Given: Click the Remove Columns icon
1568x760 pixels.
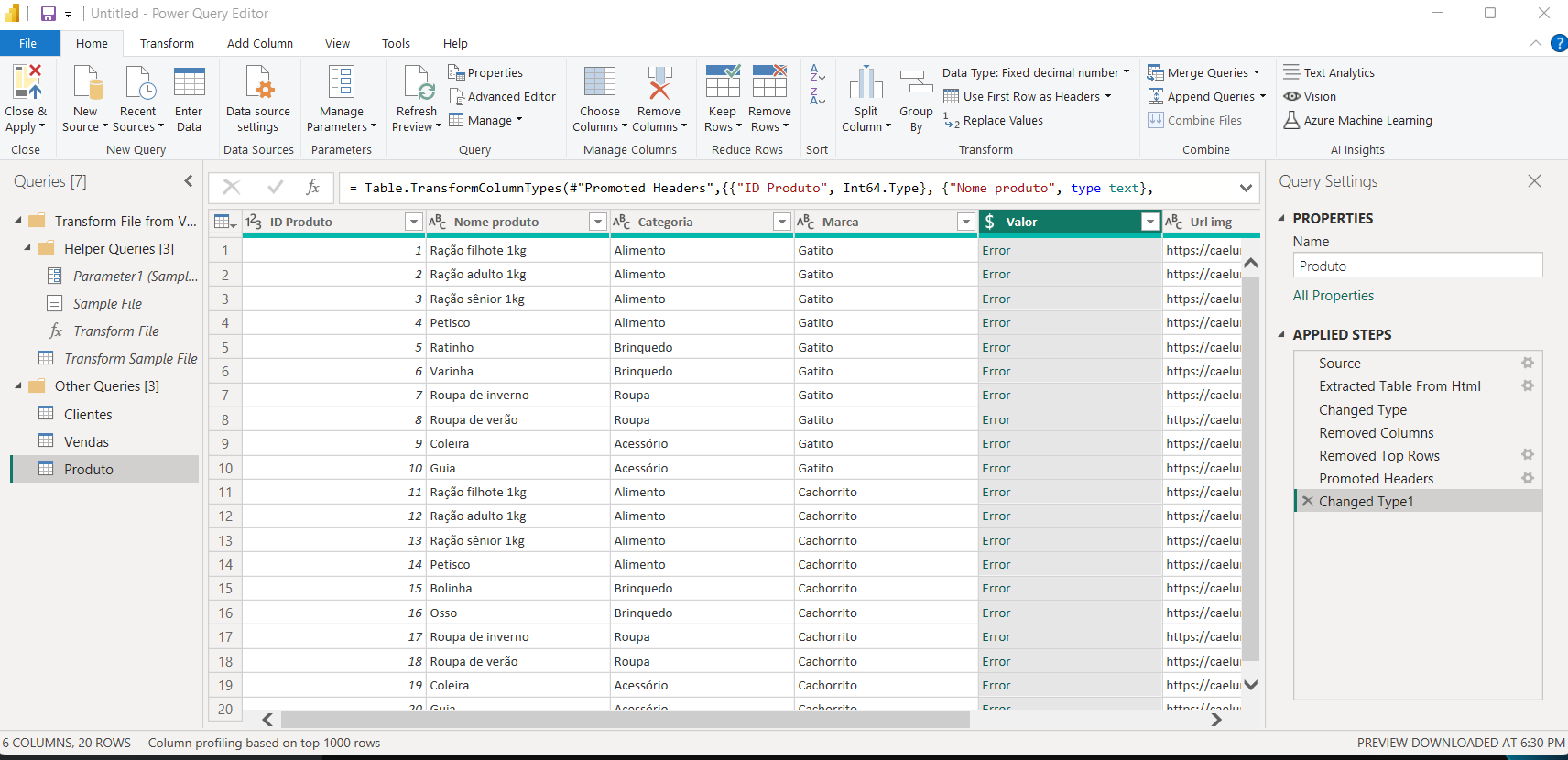Looking at the screenshot, I should [x=659, y=82].
